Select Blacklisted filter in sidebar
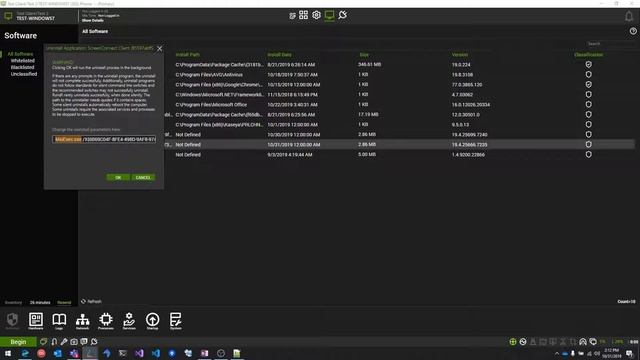The image size is (640, 360). [x=22, y=67]
